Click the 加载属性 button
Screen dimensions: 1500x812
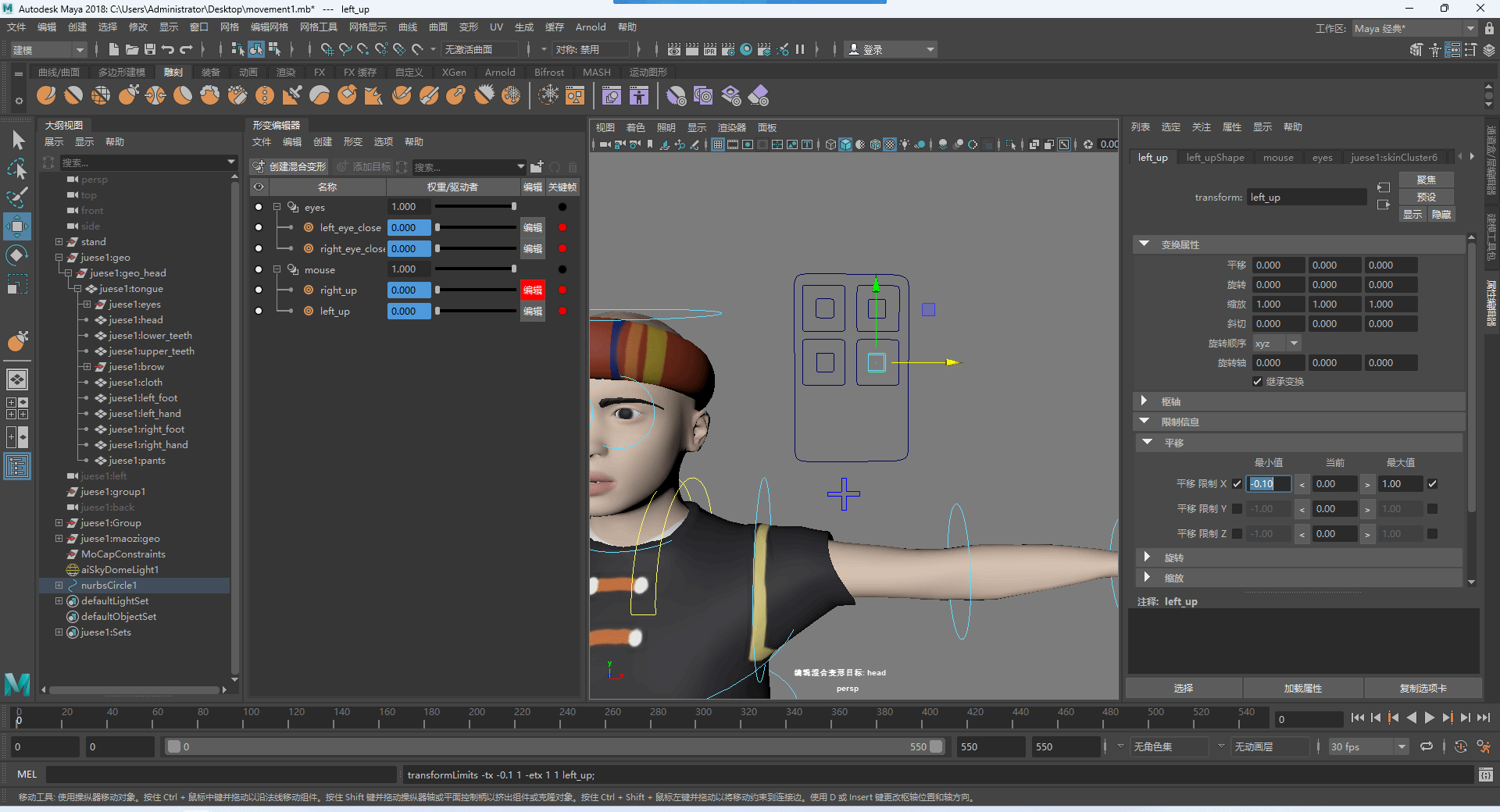[1302, 688]
